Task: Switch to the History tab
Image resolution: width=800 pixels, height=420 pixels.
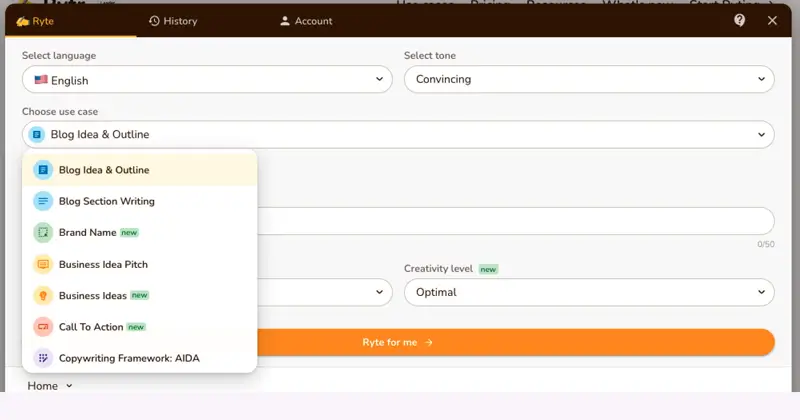Action: coord(173,21)
